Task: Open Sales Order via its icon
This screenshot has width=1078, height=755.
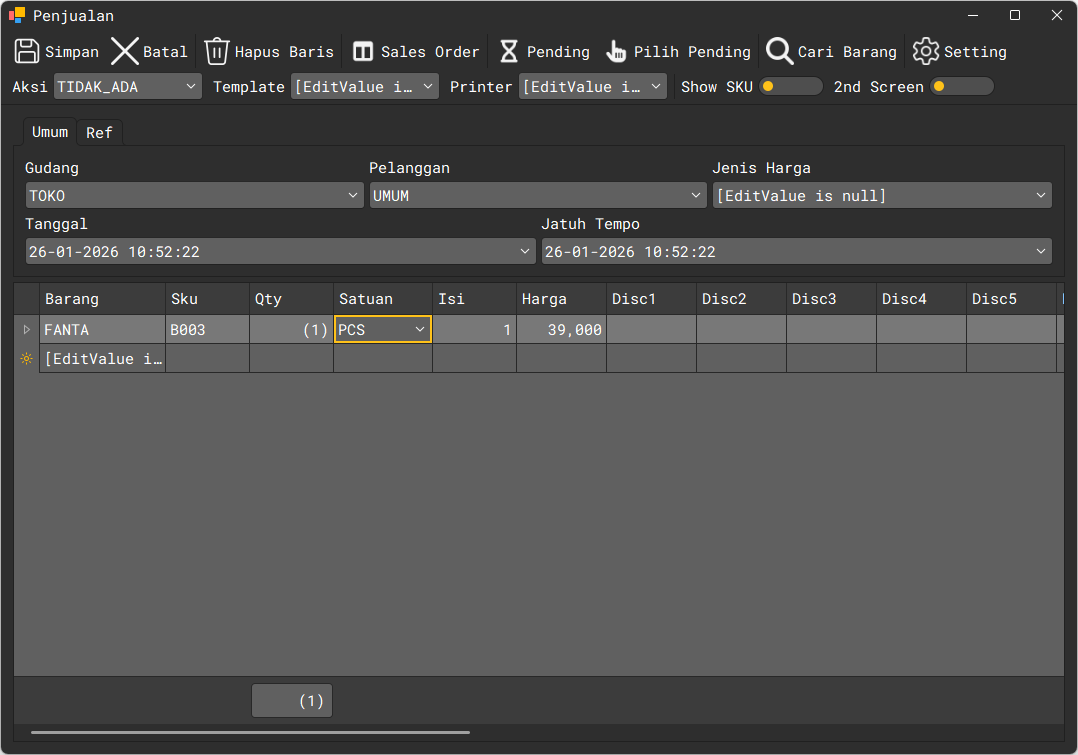Action: (x=363, y=52)
